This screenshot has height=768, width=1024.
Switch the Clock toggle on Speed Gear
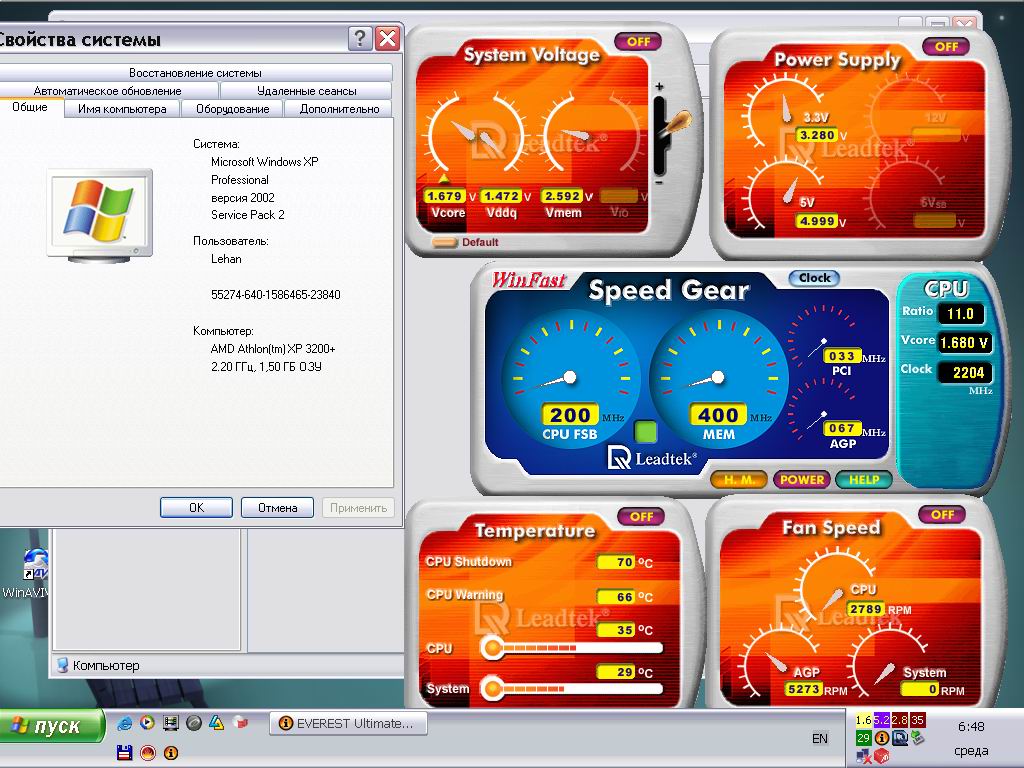(x=814, y=278)
